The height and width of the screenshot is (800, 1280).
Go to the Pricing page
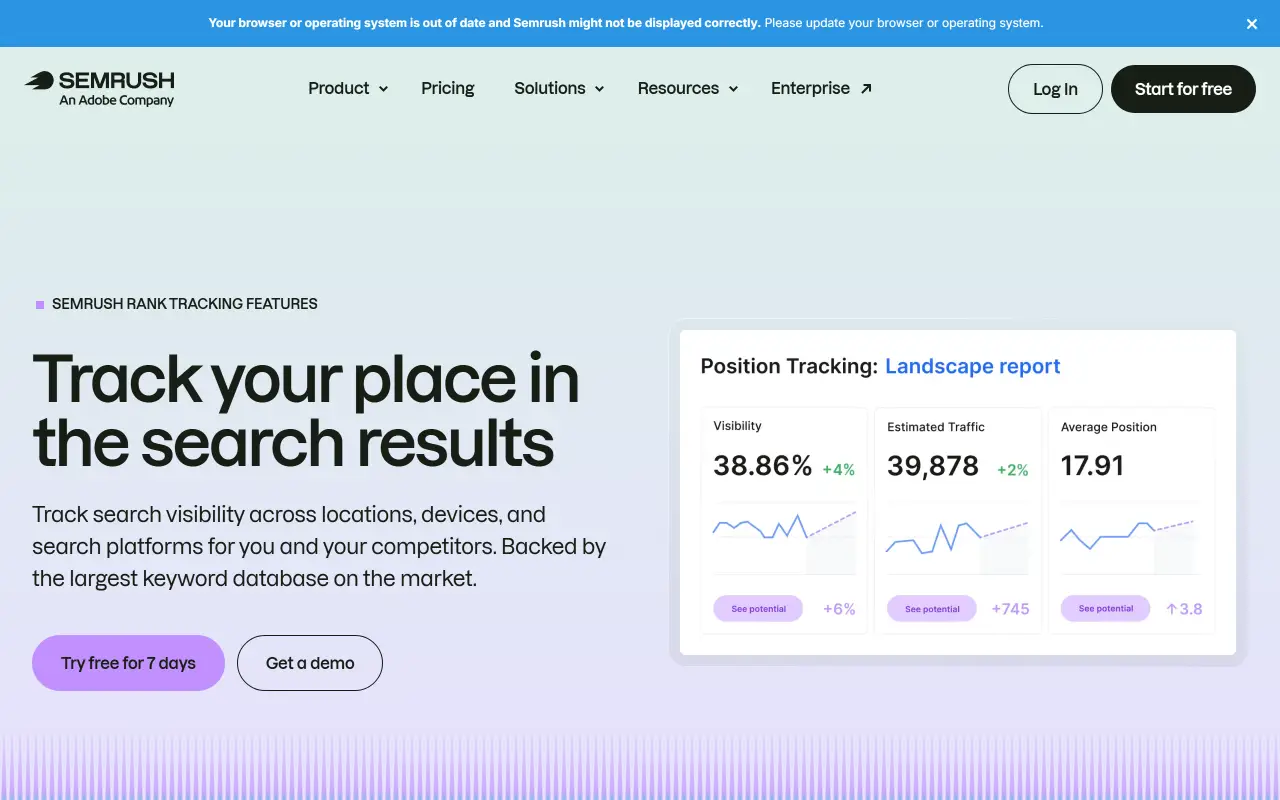(448, 88)
